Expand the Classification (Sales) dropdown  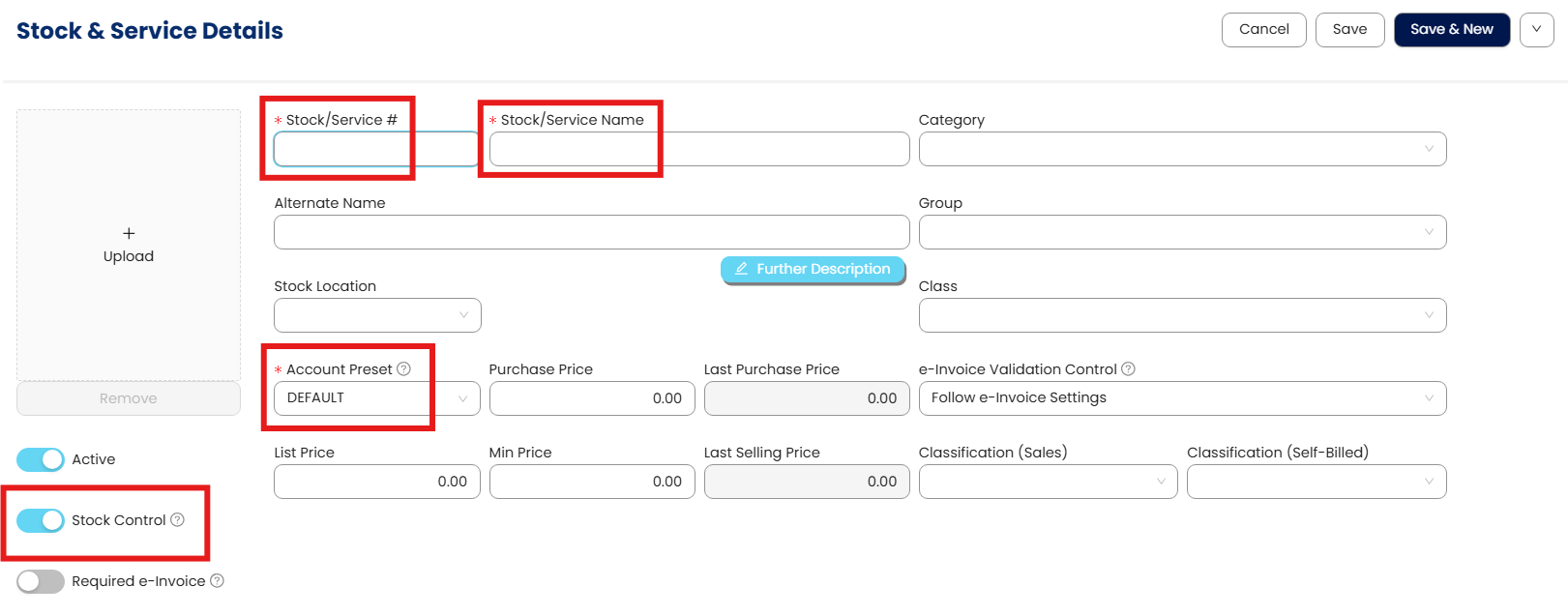coord(1048,482)
